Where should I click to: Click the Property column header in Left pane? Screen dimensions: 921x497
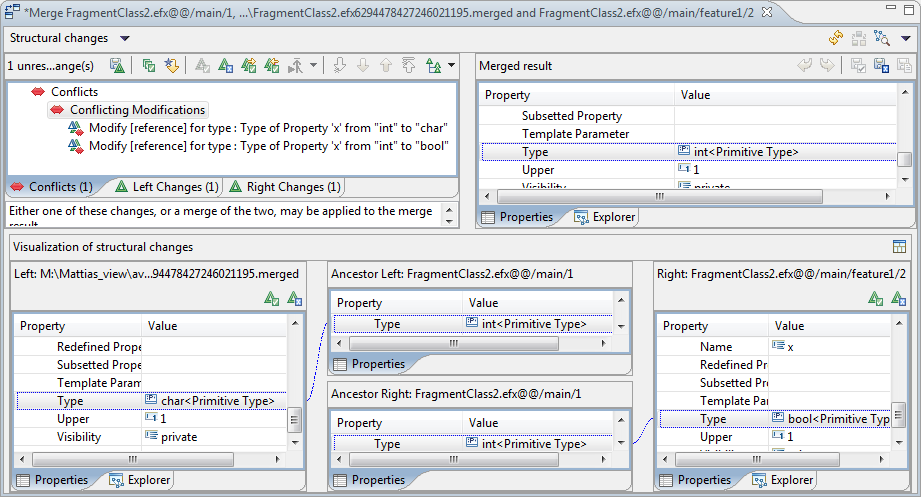[79, 326]
